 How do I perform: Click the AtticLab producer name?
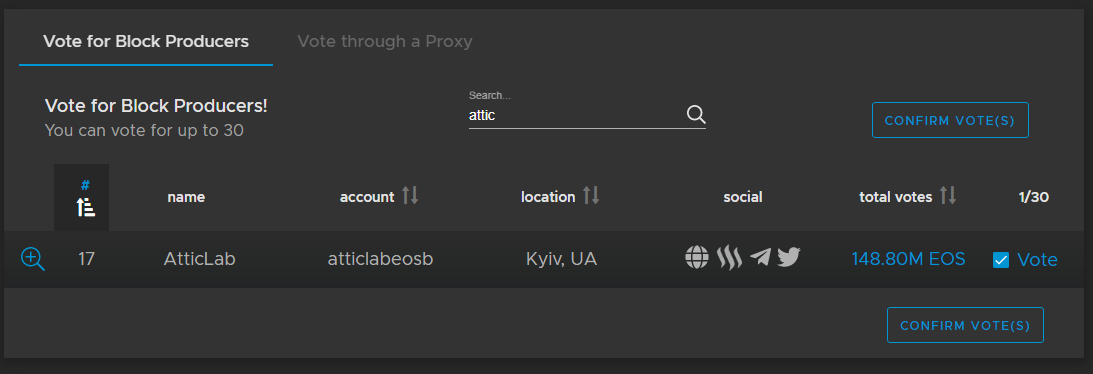coord(199,259)
